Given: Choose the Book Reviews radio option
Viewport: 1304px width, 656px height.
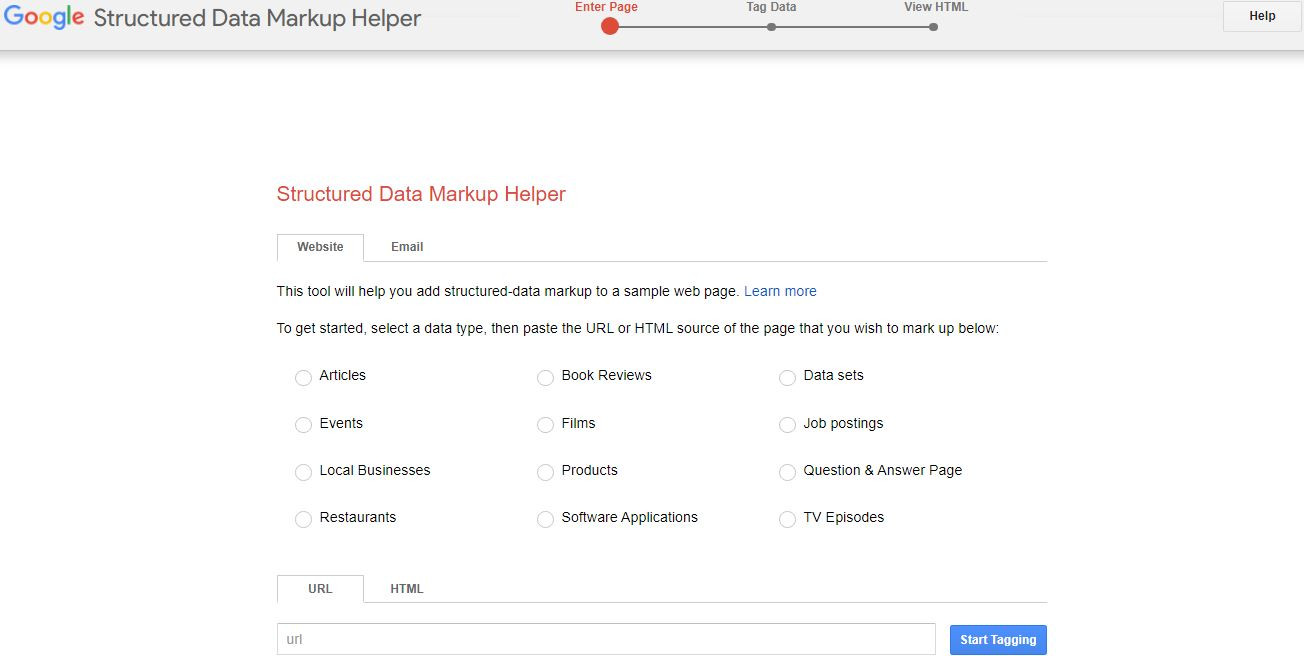Looking at the screenshot, I should tap(545, 377).
